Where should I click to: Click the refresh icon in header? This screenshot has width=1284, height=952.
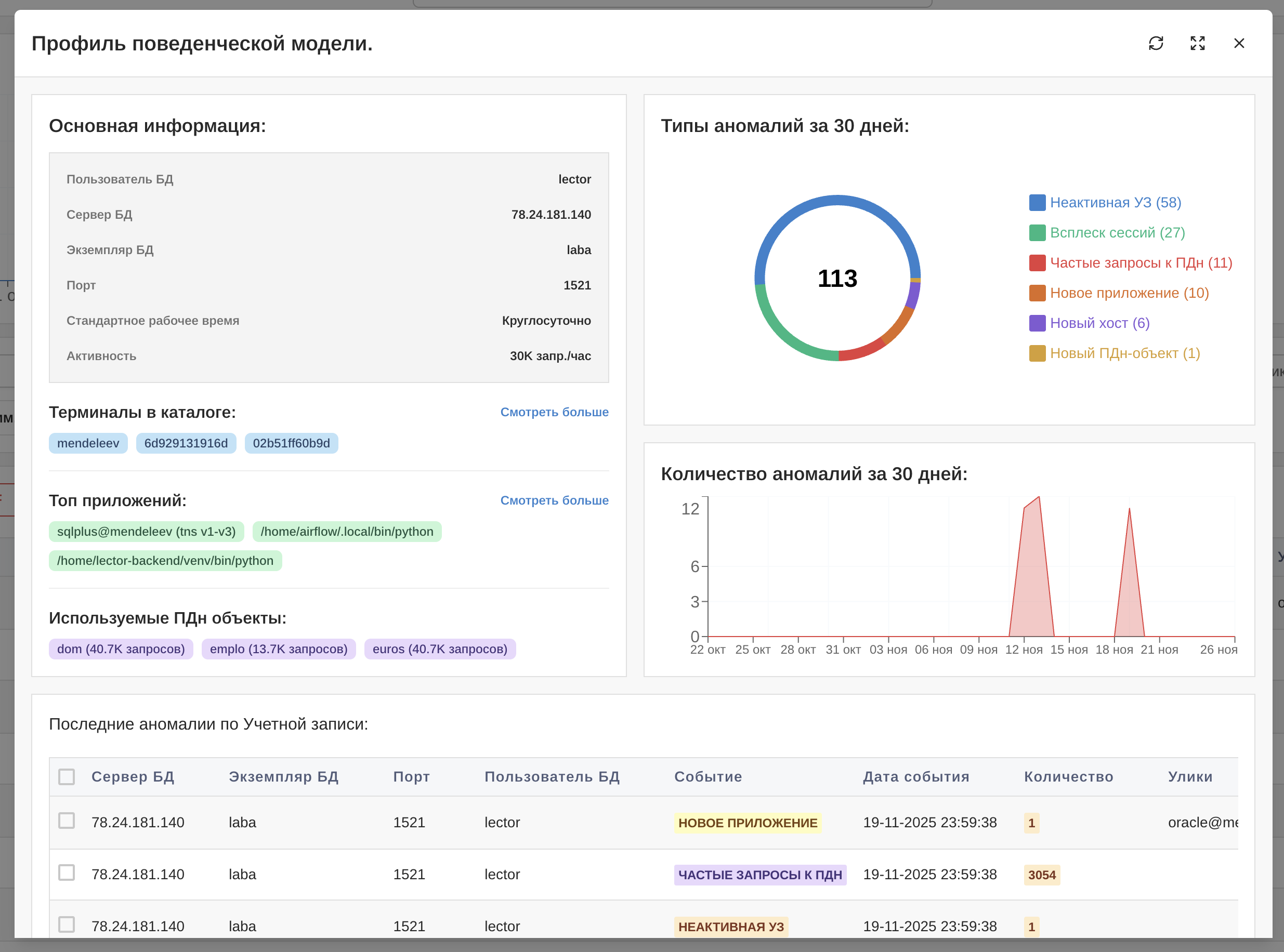[x=1156, y=43]
